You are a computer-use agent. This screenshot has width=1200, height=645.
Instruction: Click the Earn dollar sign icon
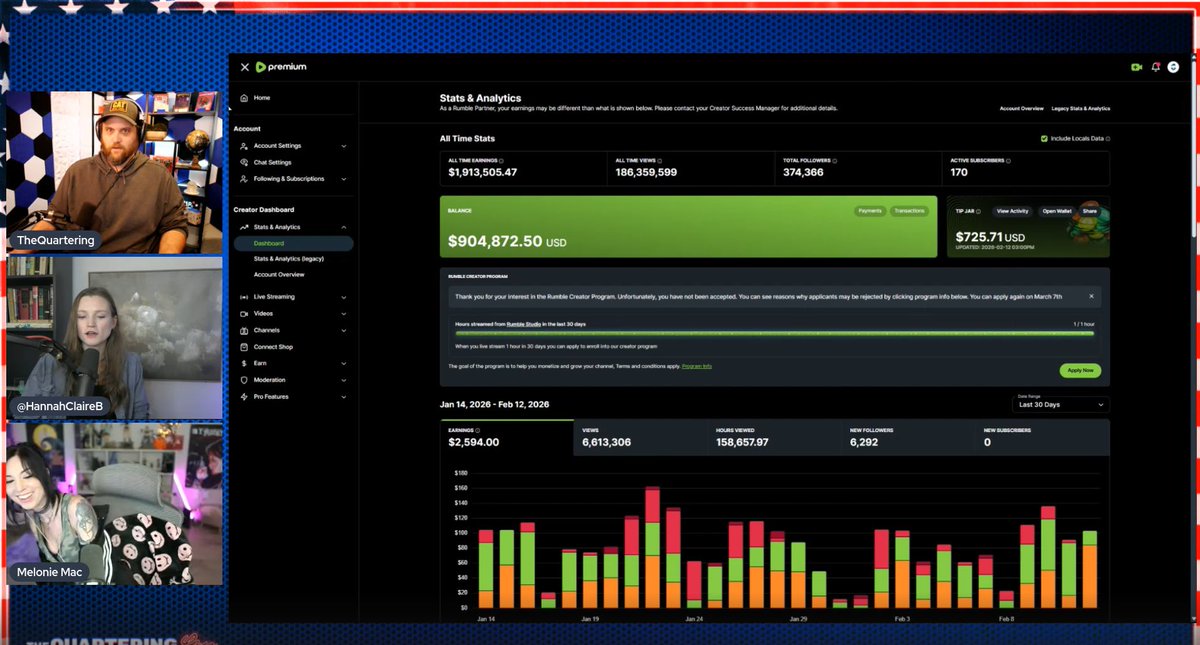point(244,363)
